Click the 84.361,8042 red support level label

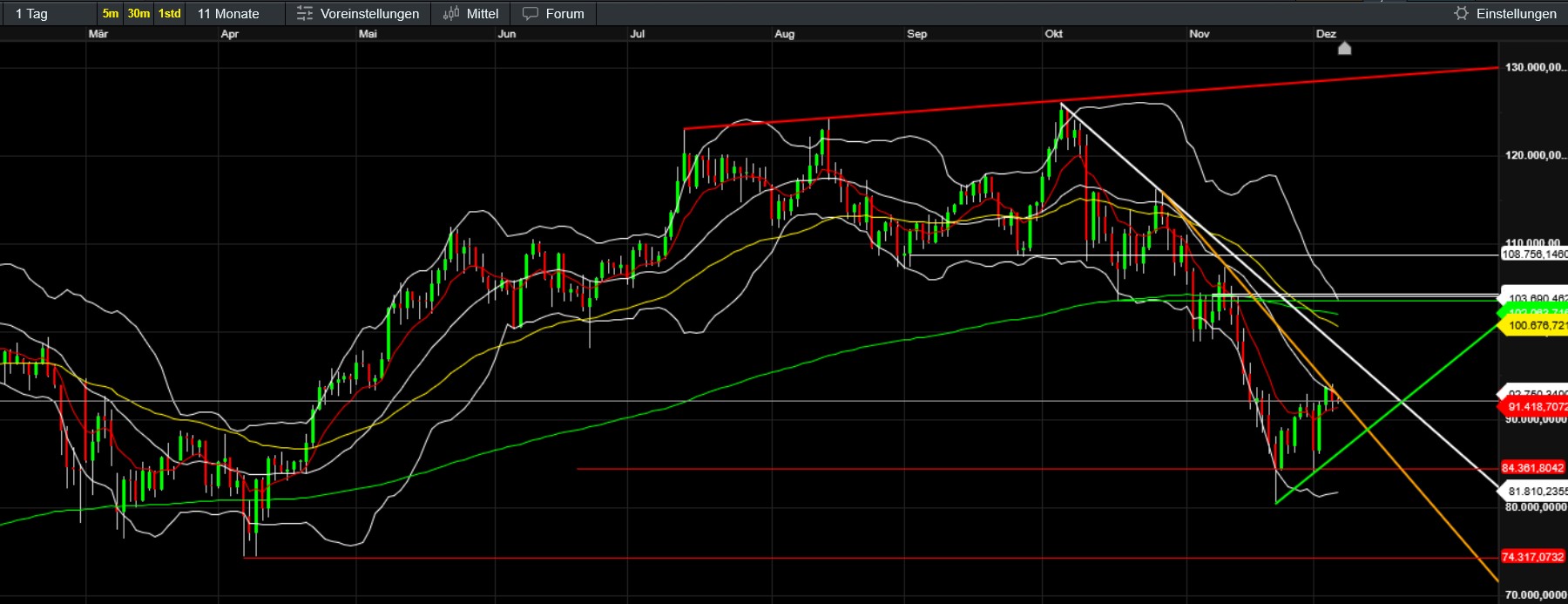click(1532, 468)
